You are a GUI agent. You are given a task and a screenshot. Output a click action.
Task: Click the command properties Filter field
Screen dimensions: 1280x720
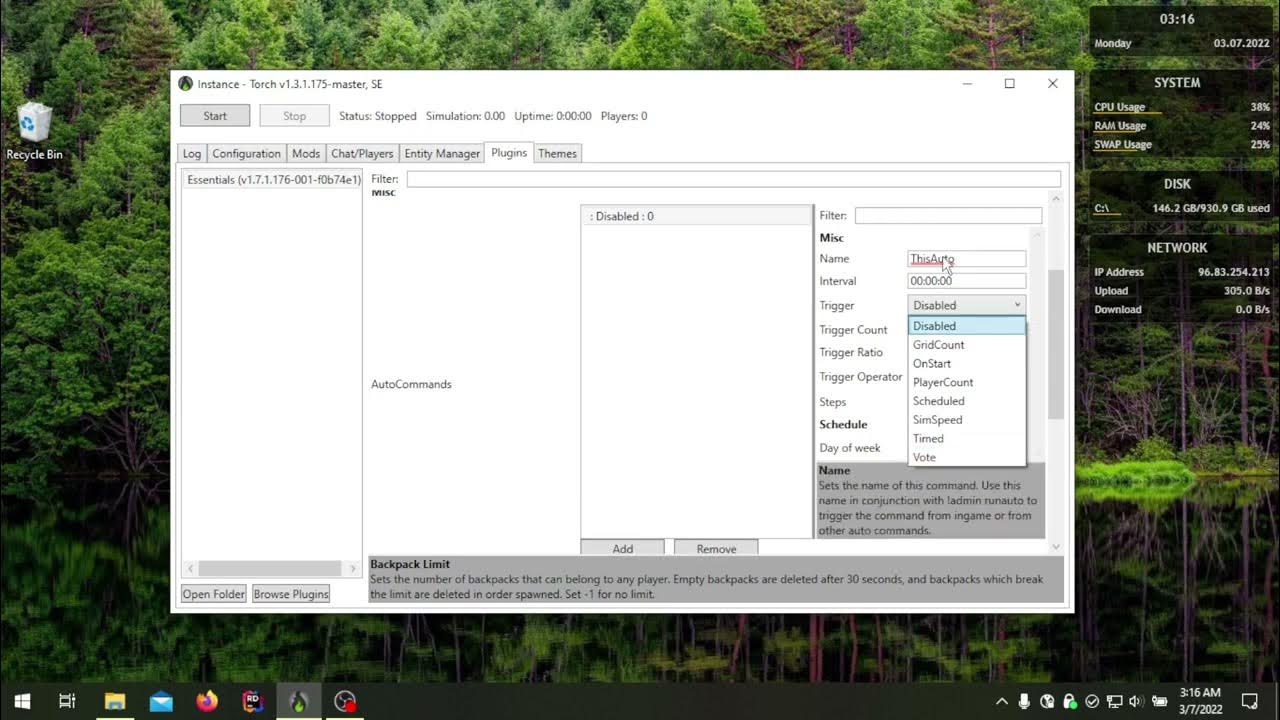coord(948,215)
